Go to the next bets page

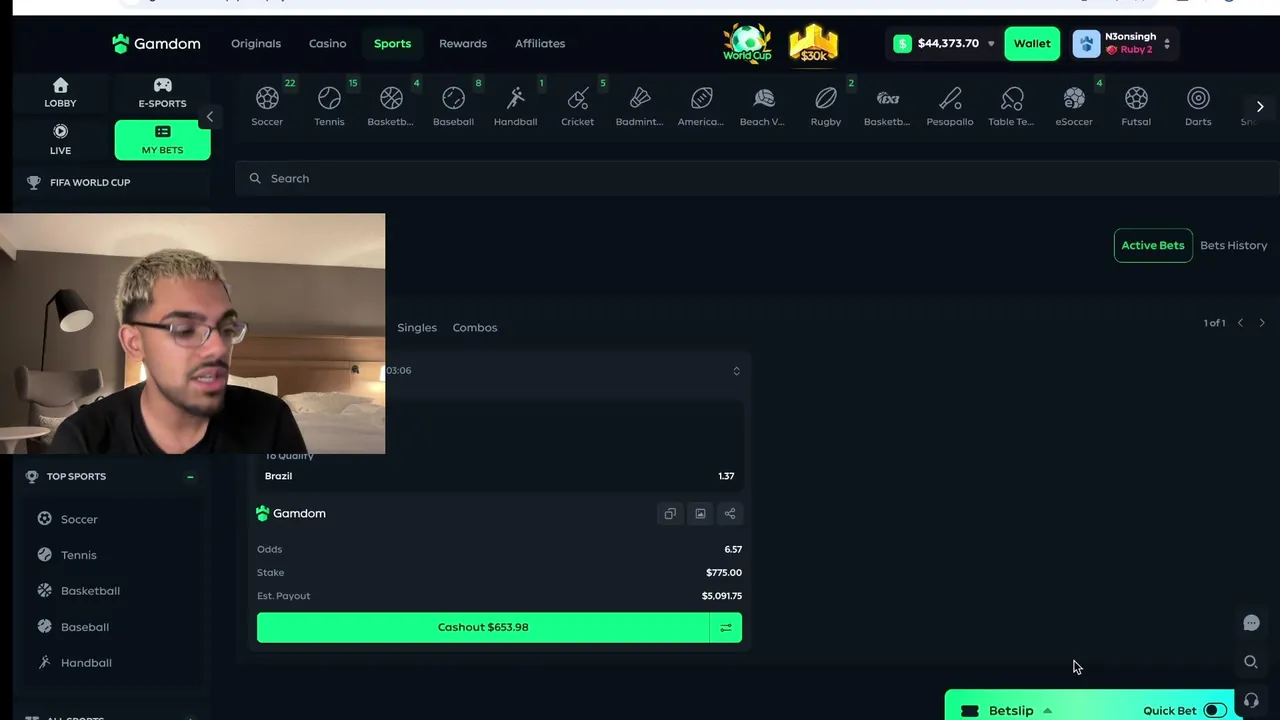tap(1262, 323)
